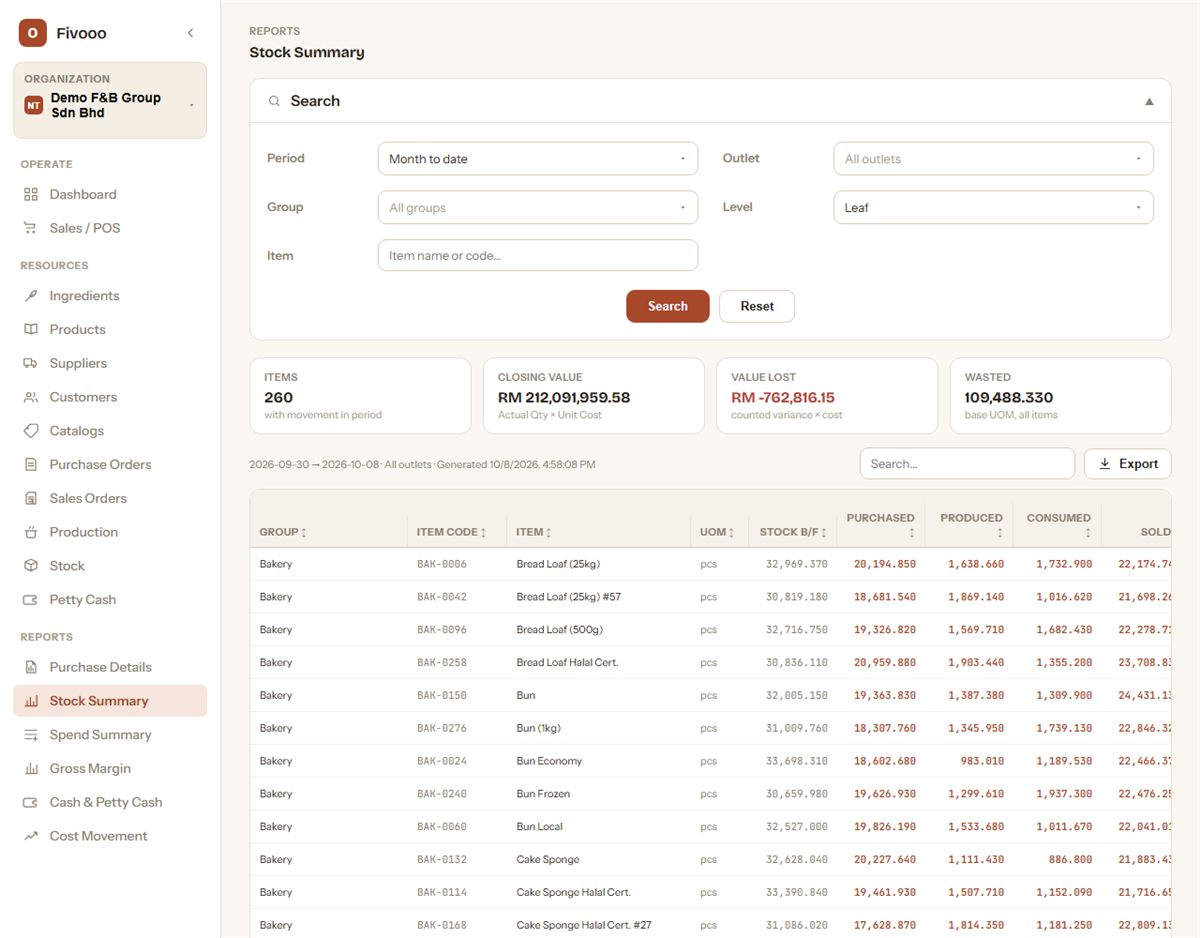This screenshot has width=1200, height=938.
Task: Go to Ingredients page
Action: point(110,296)
